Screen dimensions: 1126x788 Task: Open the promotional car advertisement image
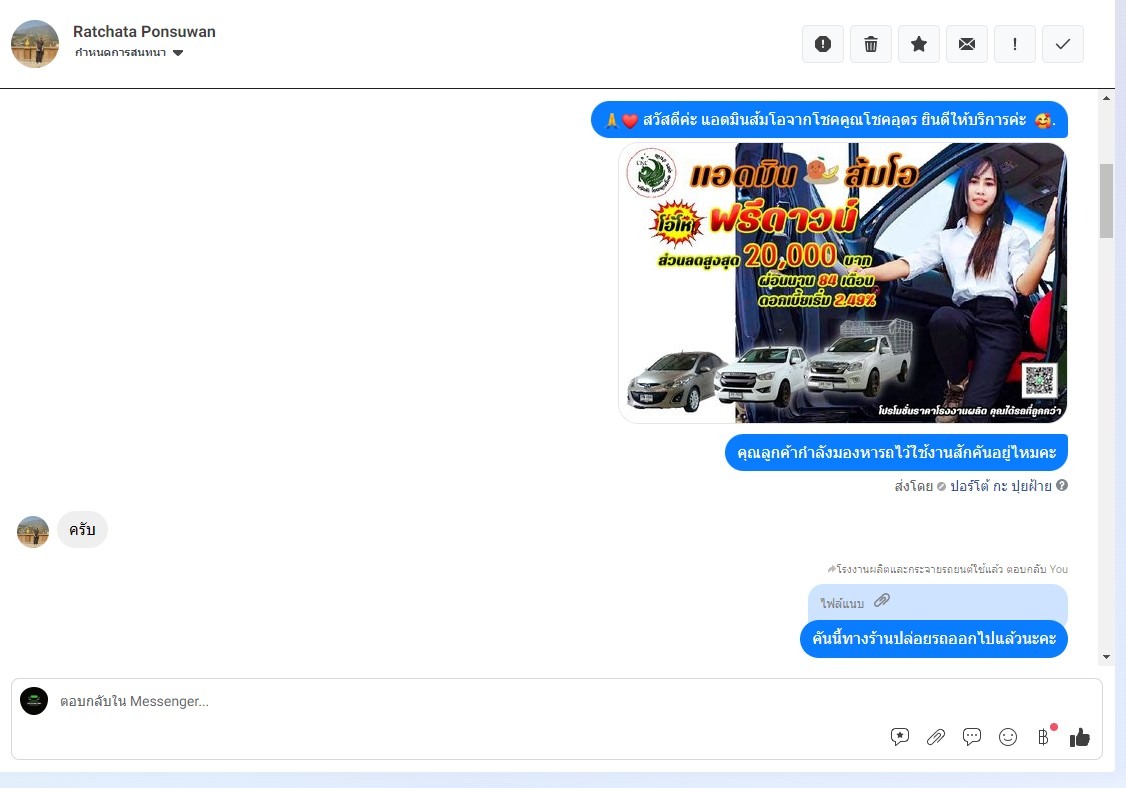click(x=842, y=283)
